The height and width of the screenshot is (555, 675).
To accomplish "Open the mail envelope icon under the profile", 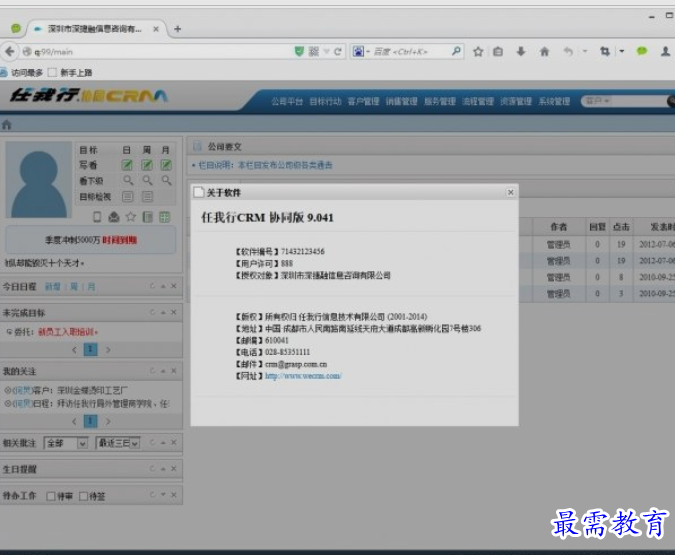I will [114, 217].
